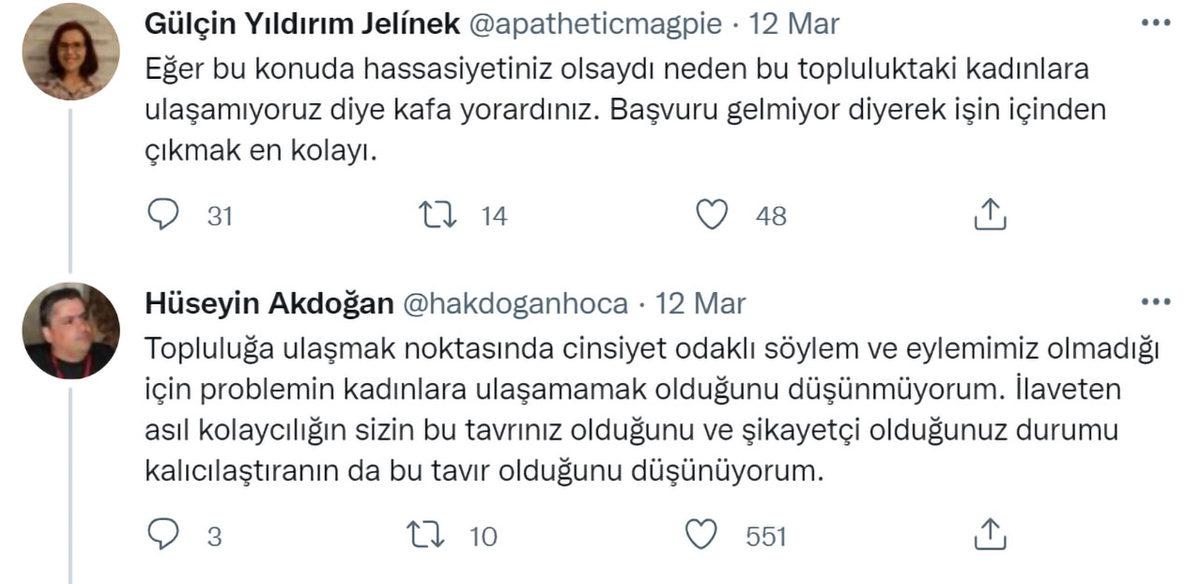Screen dimensions: 1200x584
Task: Share Hüseyin's tweet via the upload icon
Action: (x=991, y=535)
